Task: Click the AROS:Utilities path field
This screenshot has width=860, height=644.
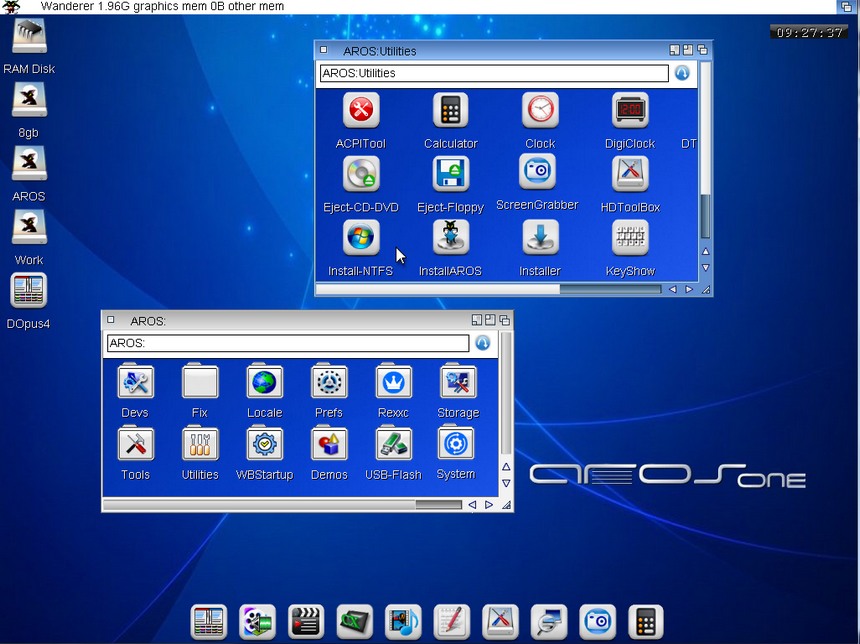Action: [493, 73]
